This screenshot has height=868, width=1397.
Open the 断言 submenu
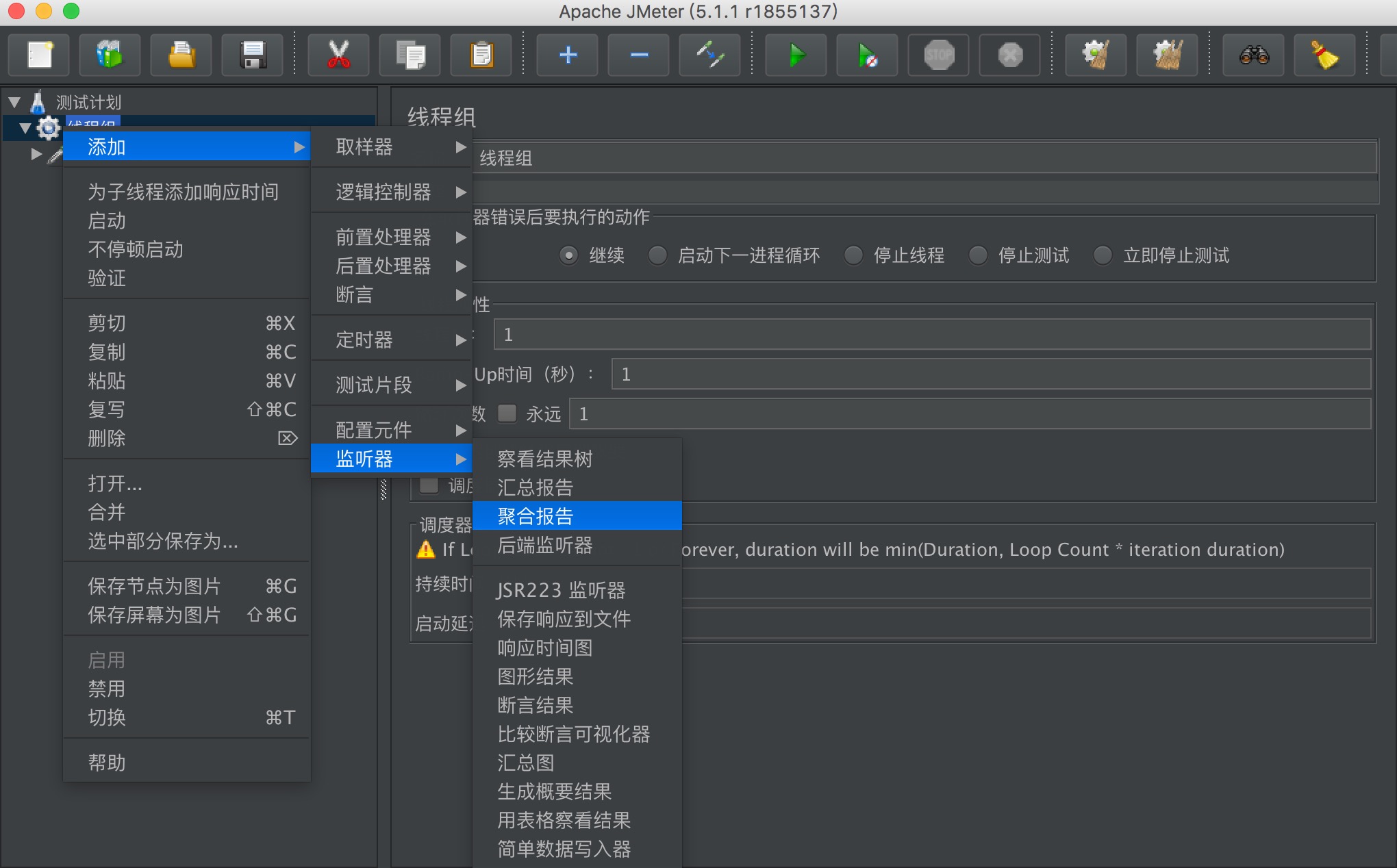point(392,295)
